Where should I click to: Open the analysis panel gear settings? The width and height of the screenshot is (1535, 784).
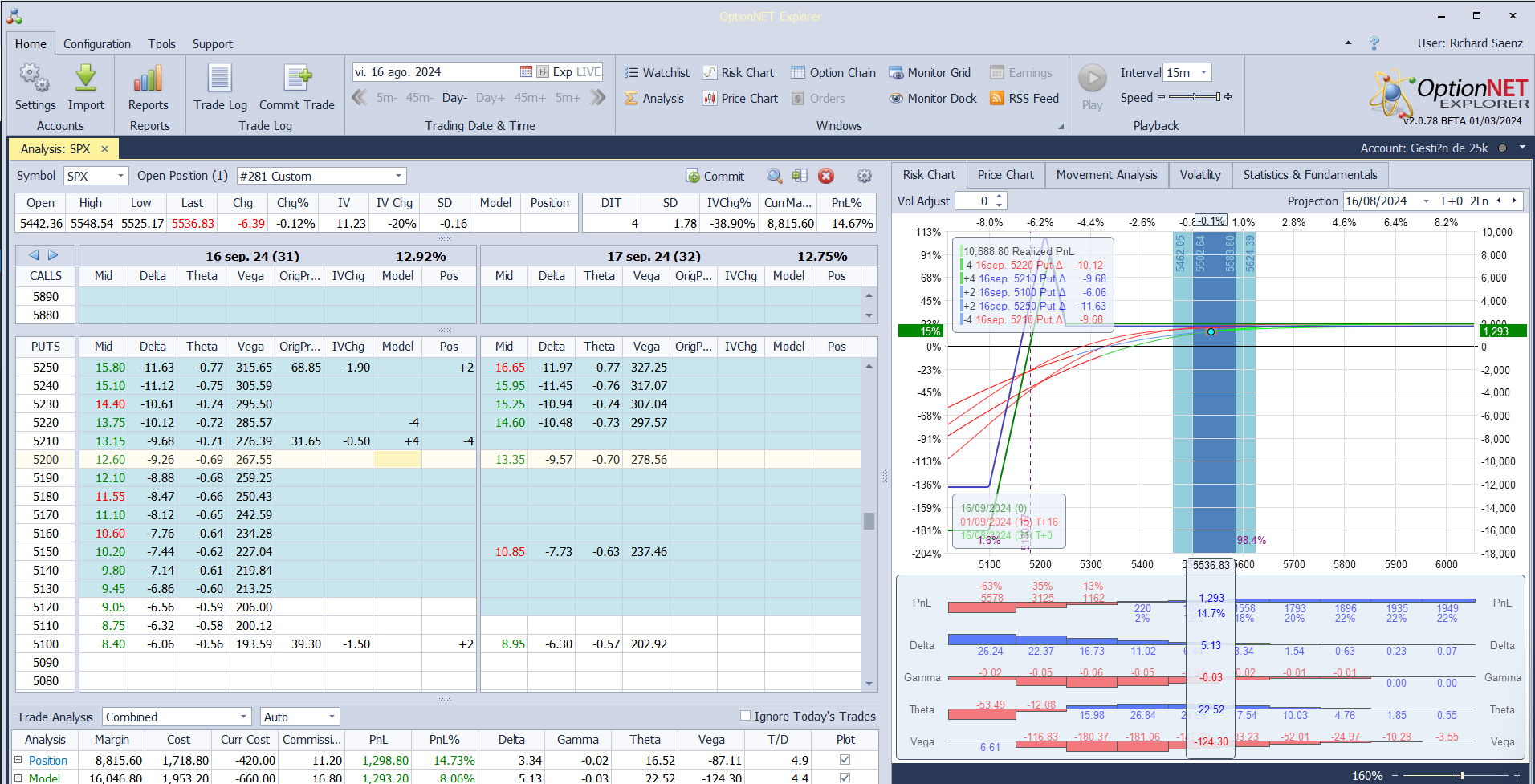(865, 176)
